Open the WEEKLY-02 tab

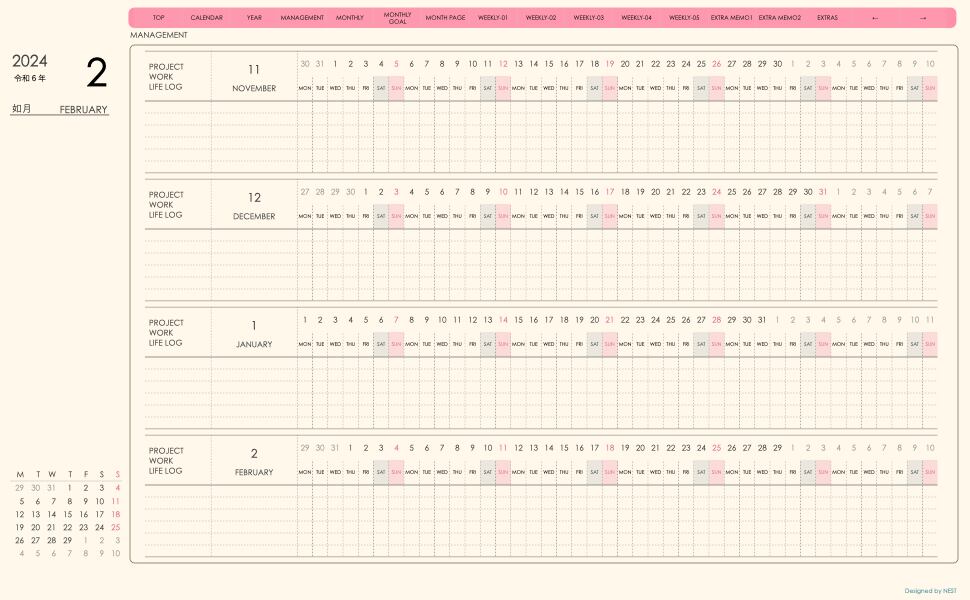(541, 18)
